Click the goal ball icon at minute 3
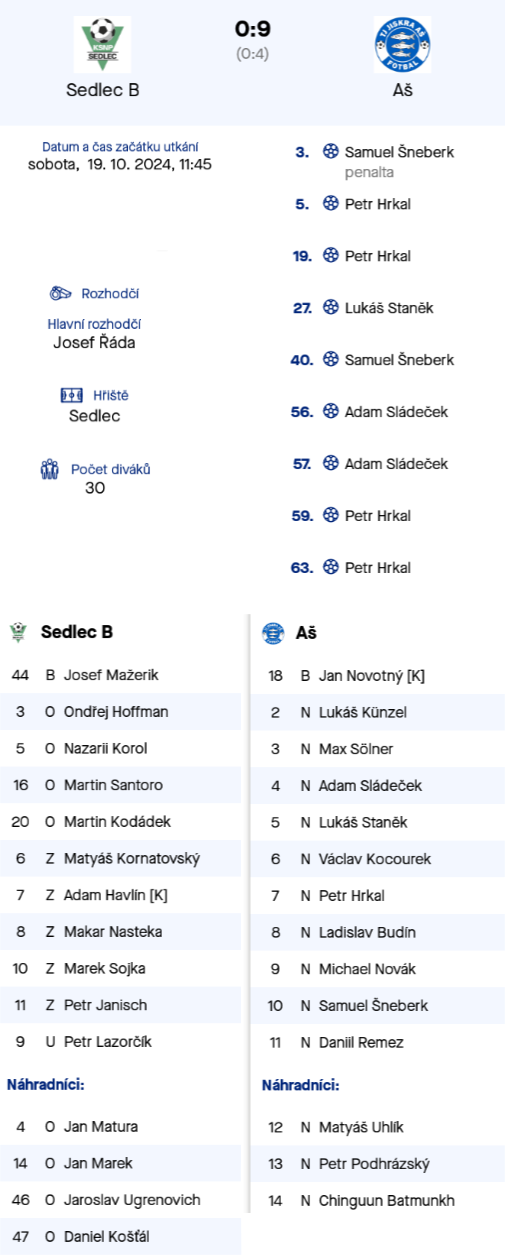Viewport: 505px width, 1258px height. point(331,152)
